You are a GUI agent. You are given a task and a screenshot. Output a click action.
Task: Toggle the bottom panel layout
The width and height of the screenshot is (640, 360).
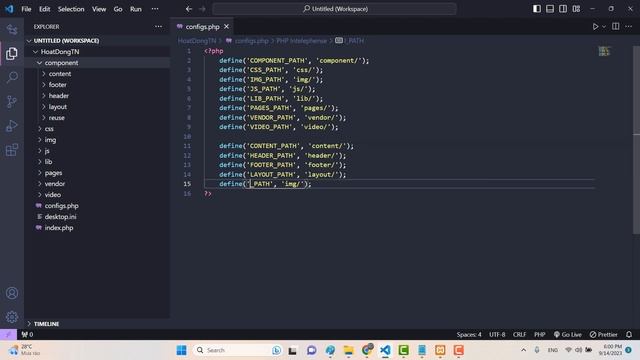pos(550,9)
